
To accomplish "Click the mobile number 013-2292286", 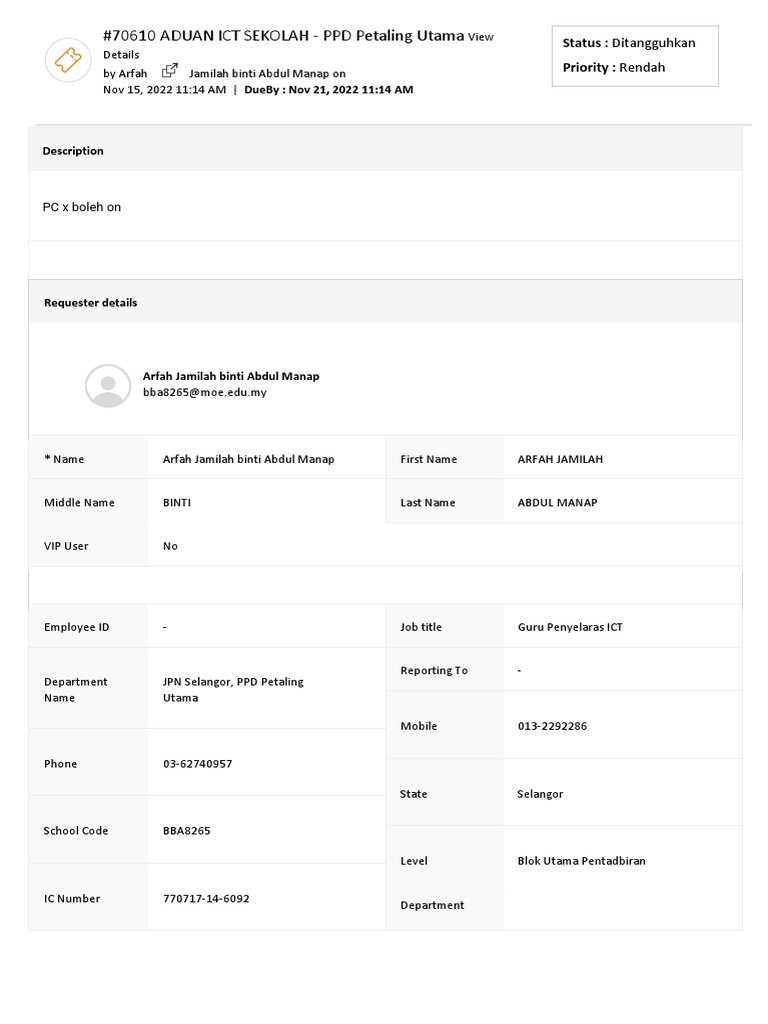I will pos(552,726).
